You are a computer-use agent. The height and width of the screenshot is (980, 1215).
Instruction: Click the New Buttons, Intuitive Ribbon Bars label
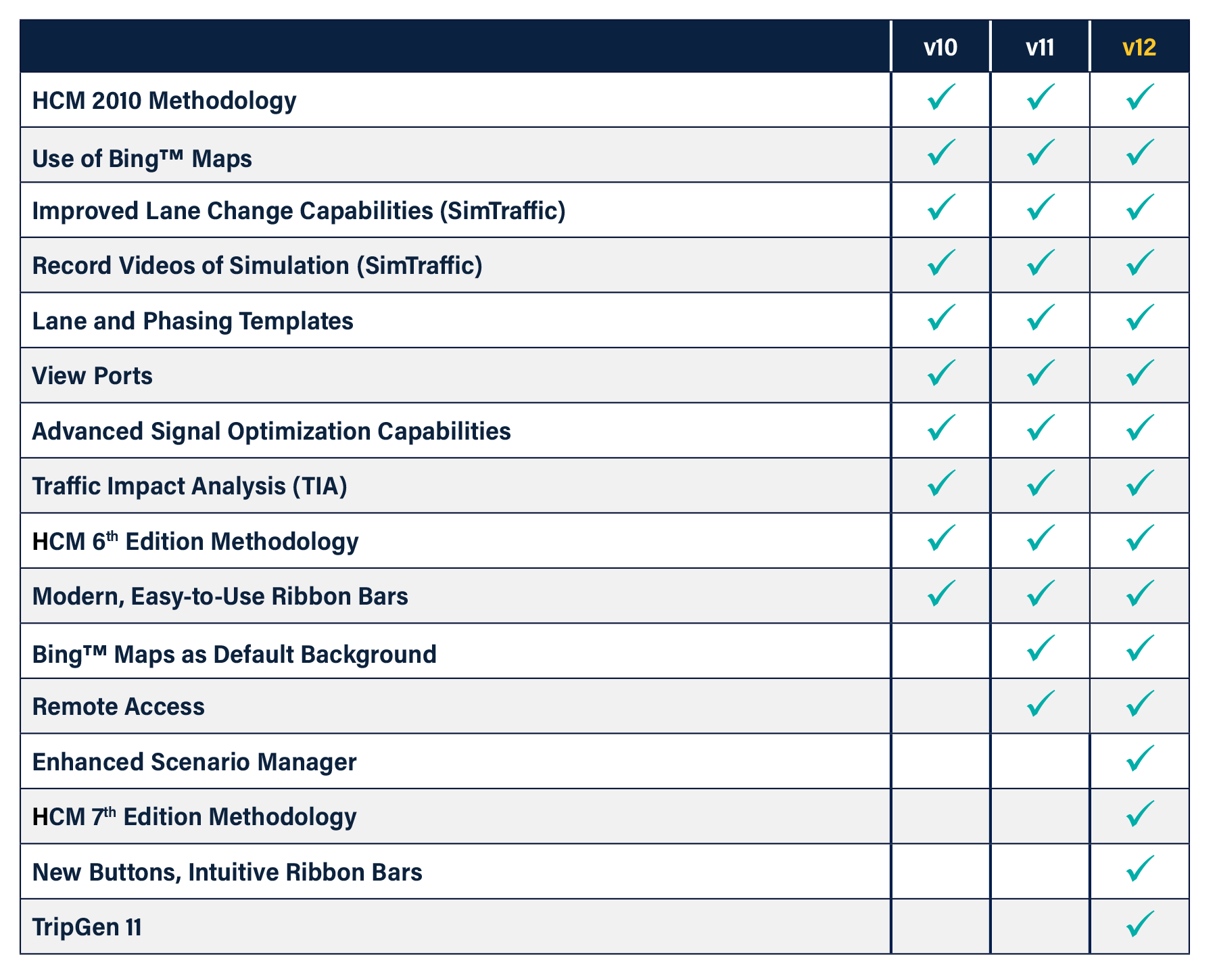(227, 872)
